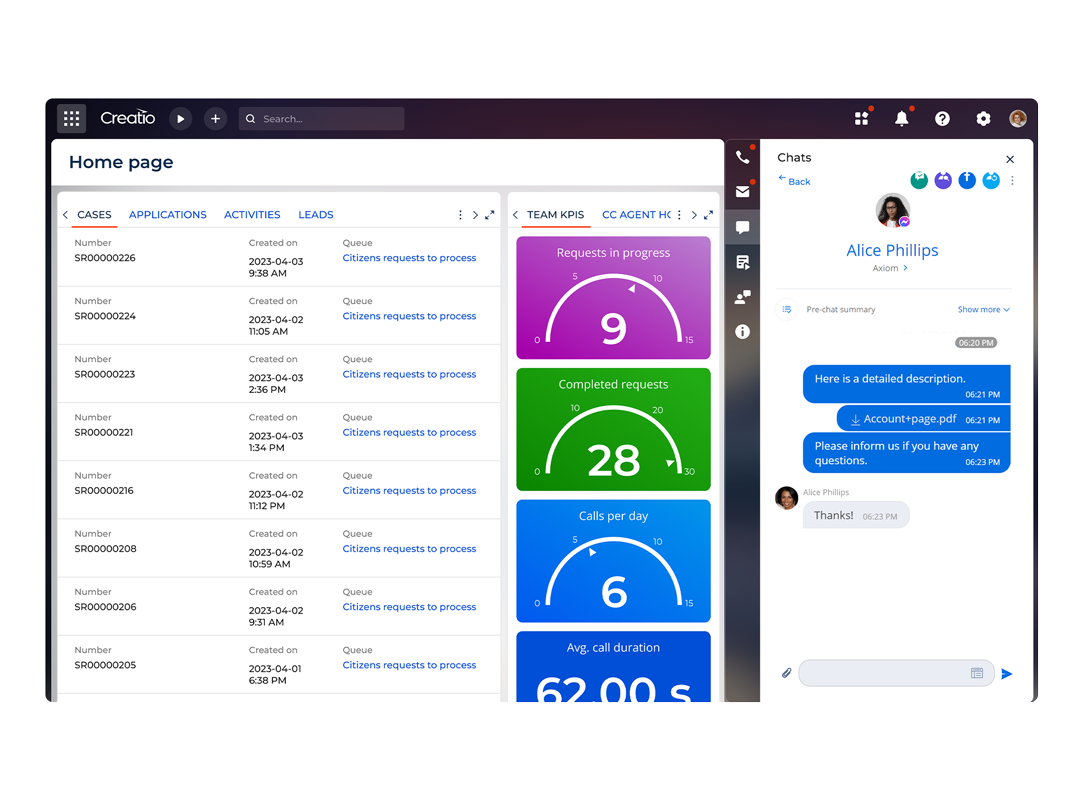Open notifications via the bell icon
This screenshot has height=800, width=1082.
click(x=901, y=118)
